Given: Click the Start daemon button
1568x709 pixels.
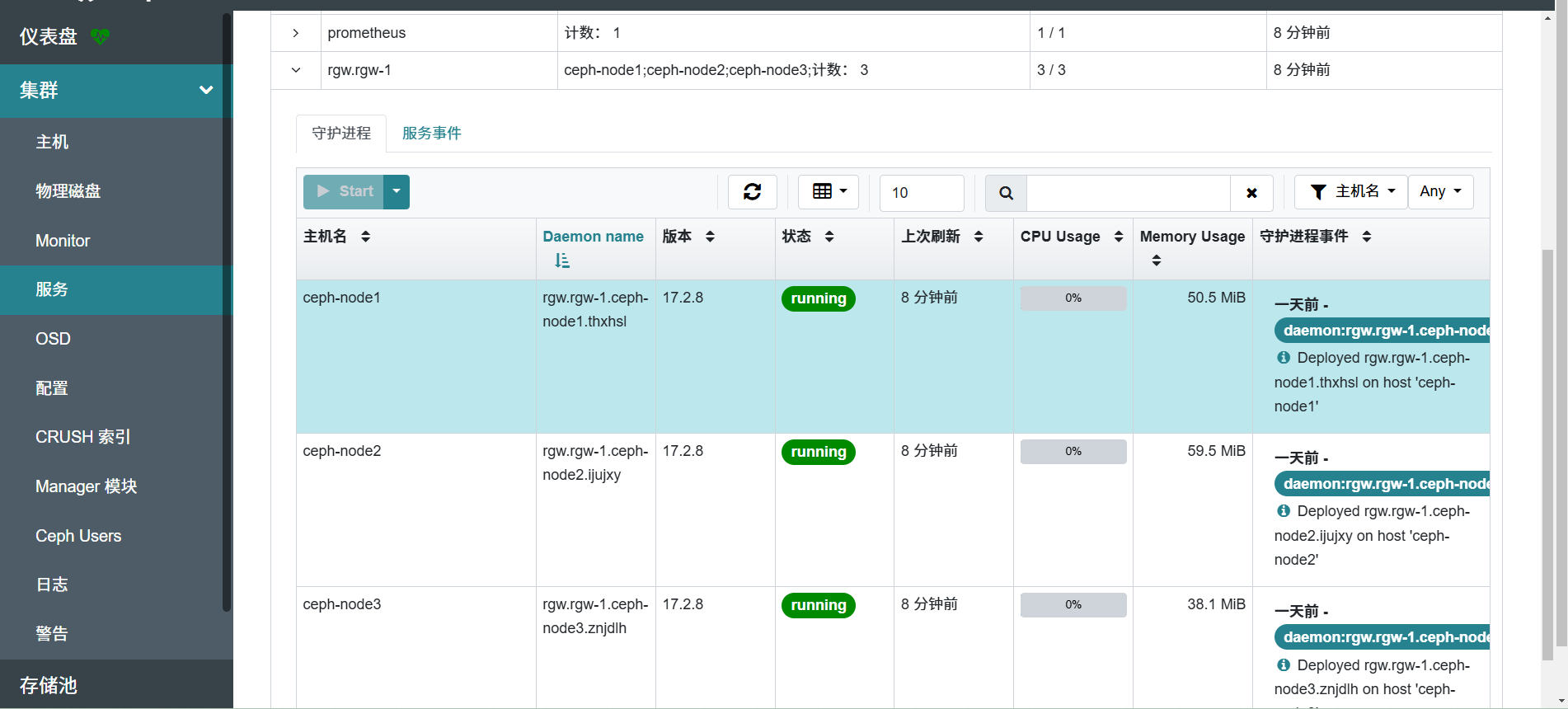Looking at the screenshot, I should [345, 192].
